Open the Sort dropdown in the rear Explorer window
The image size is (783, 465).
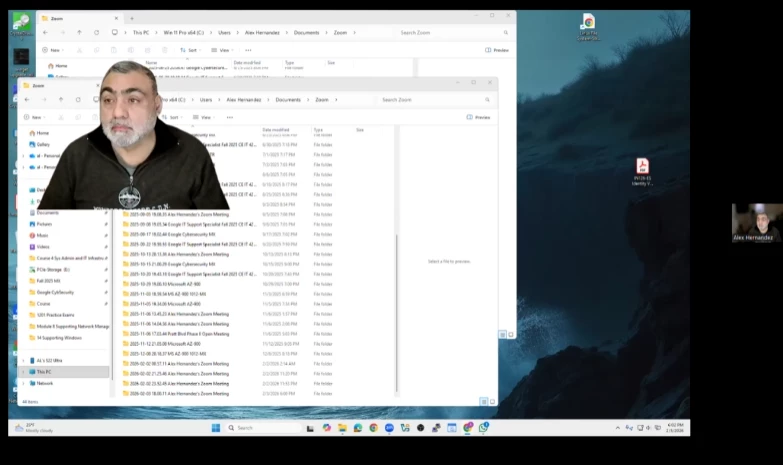point(190,50)
